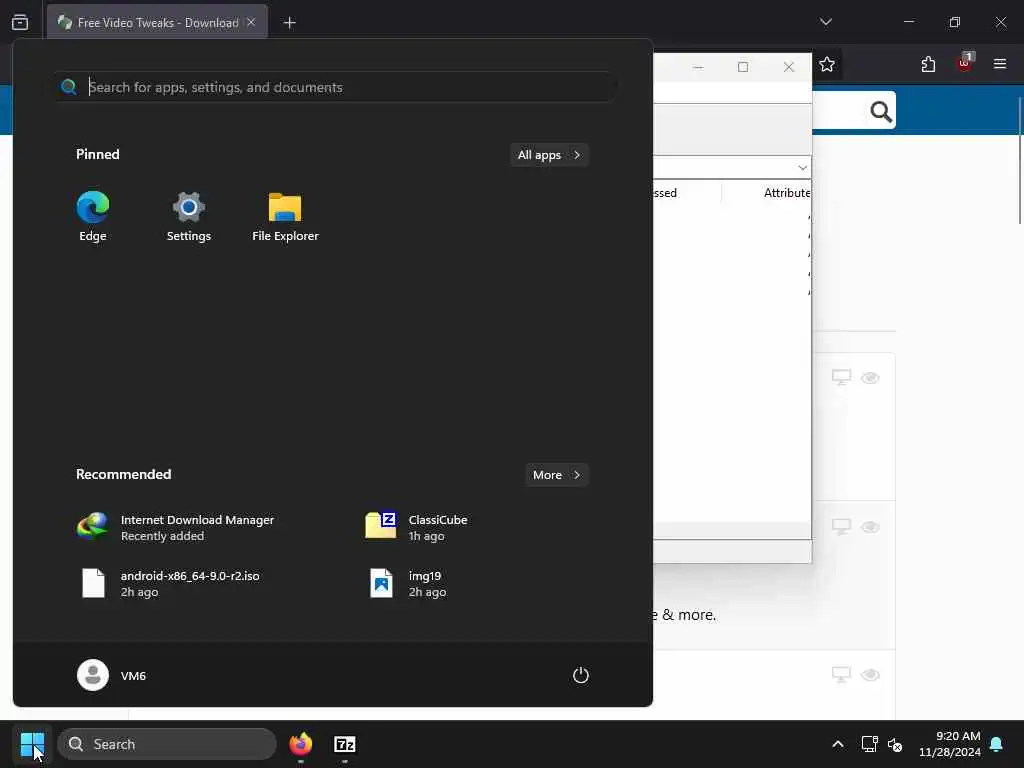Screen dimensions: 1024x768
Task: Expand 7-Zip address path dropdown
Action: pyautogui.click(x=802, y=168)
